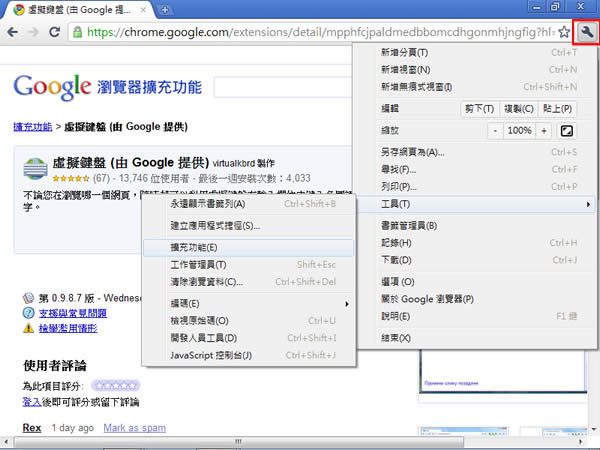The width and height of the screenshot is (600, 450).
Task: Open the 支援與常見問題 link
Action: 73,313
